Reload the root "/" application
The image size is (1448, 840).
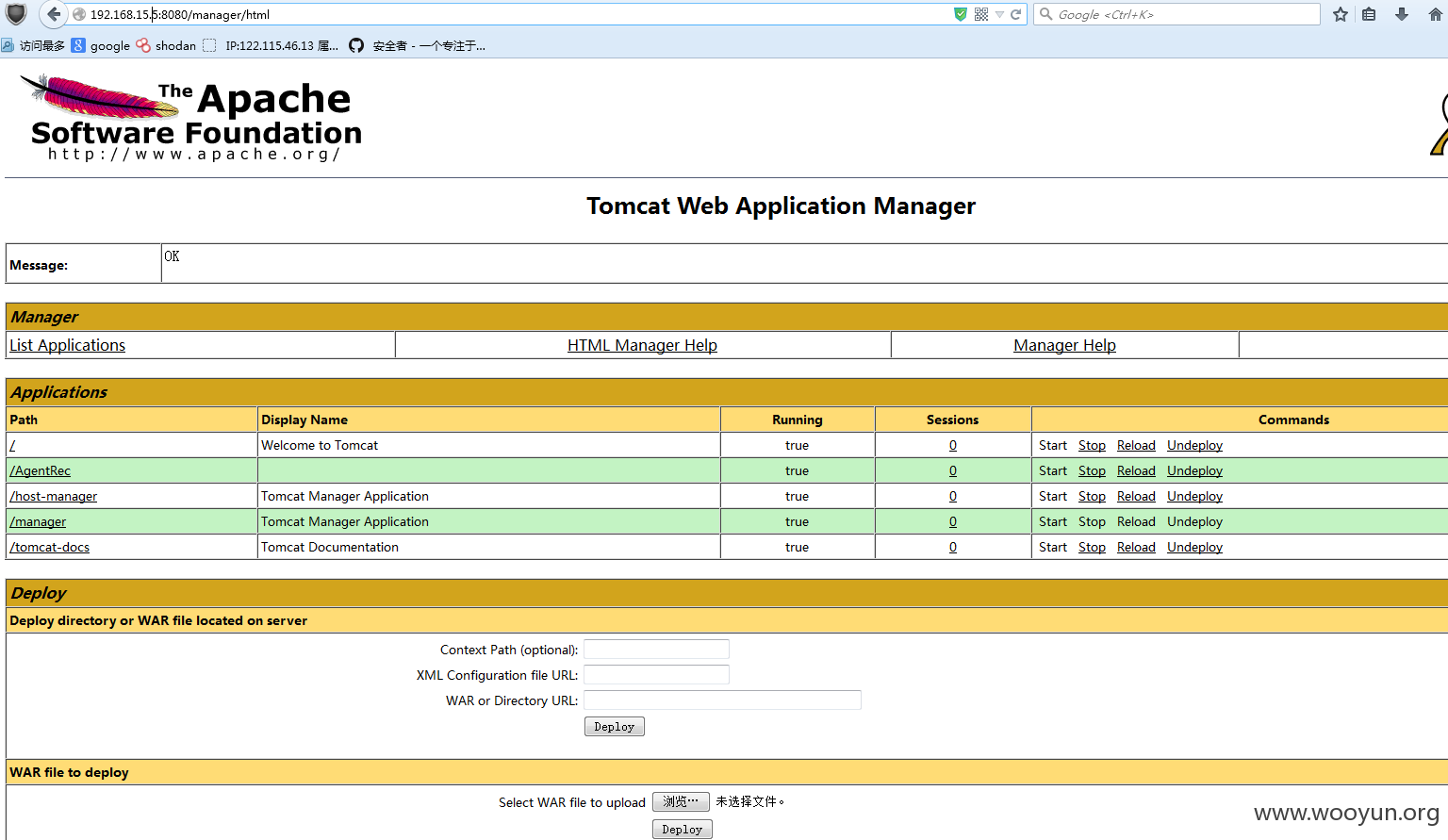click(x=1136, y=445)
